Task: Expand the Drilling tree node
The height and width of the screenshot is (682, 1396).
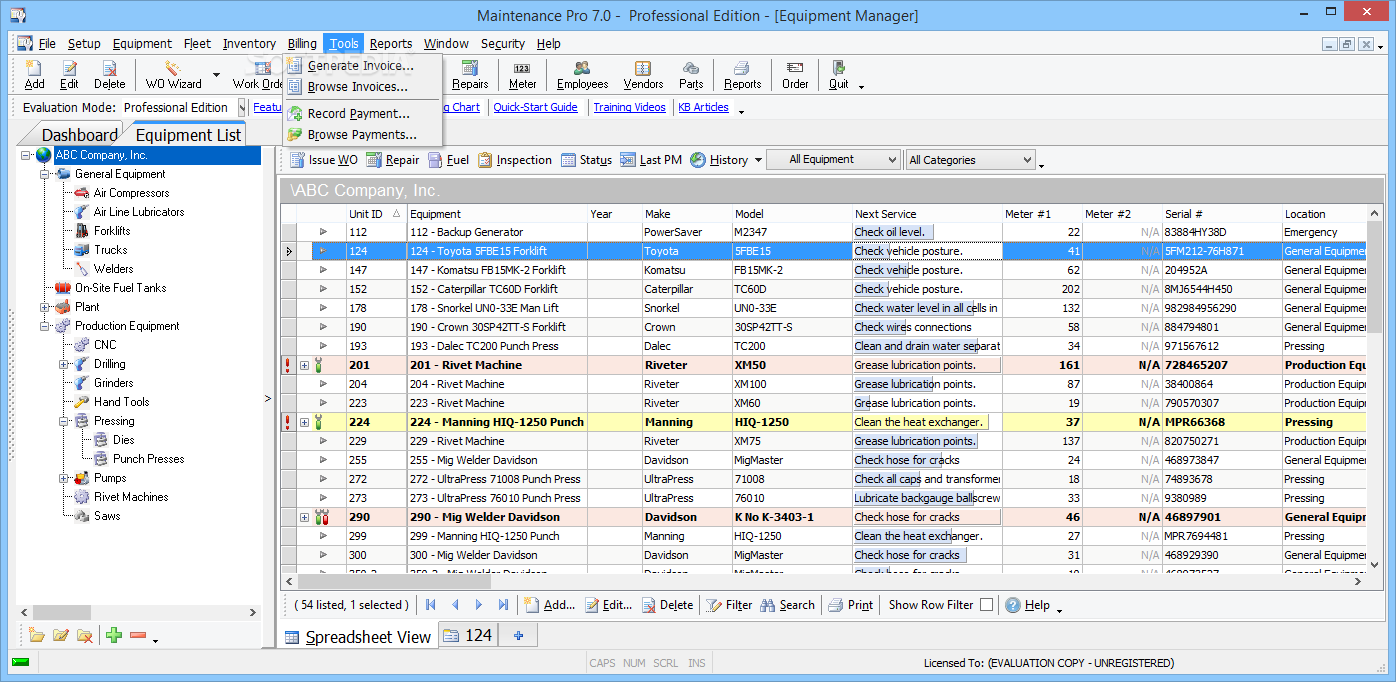Action: click(x=64, y=364)
